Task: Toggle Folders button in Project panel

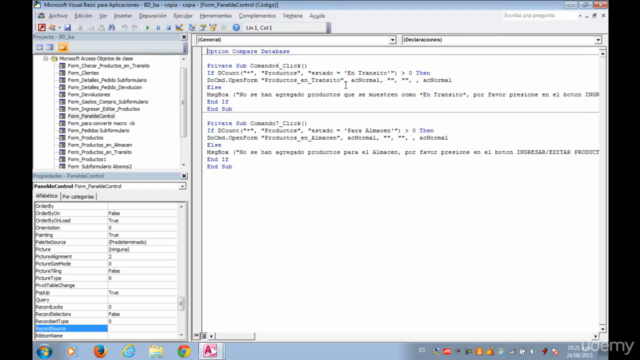Action: point(62,47)
